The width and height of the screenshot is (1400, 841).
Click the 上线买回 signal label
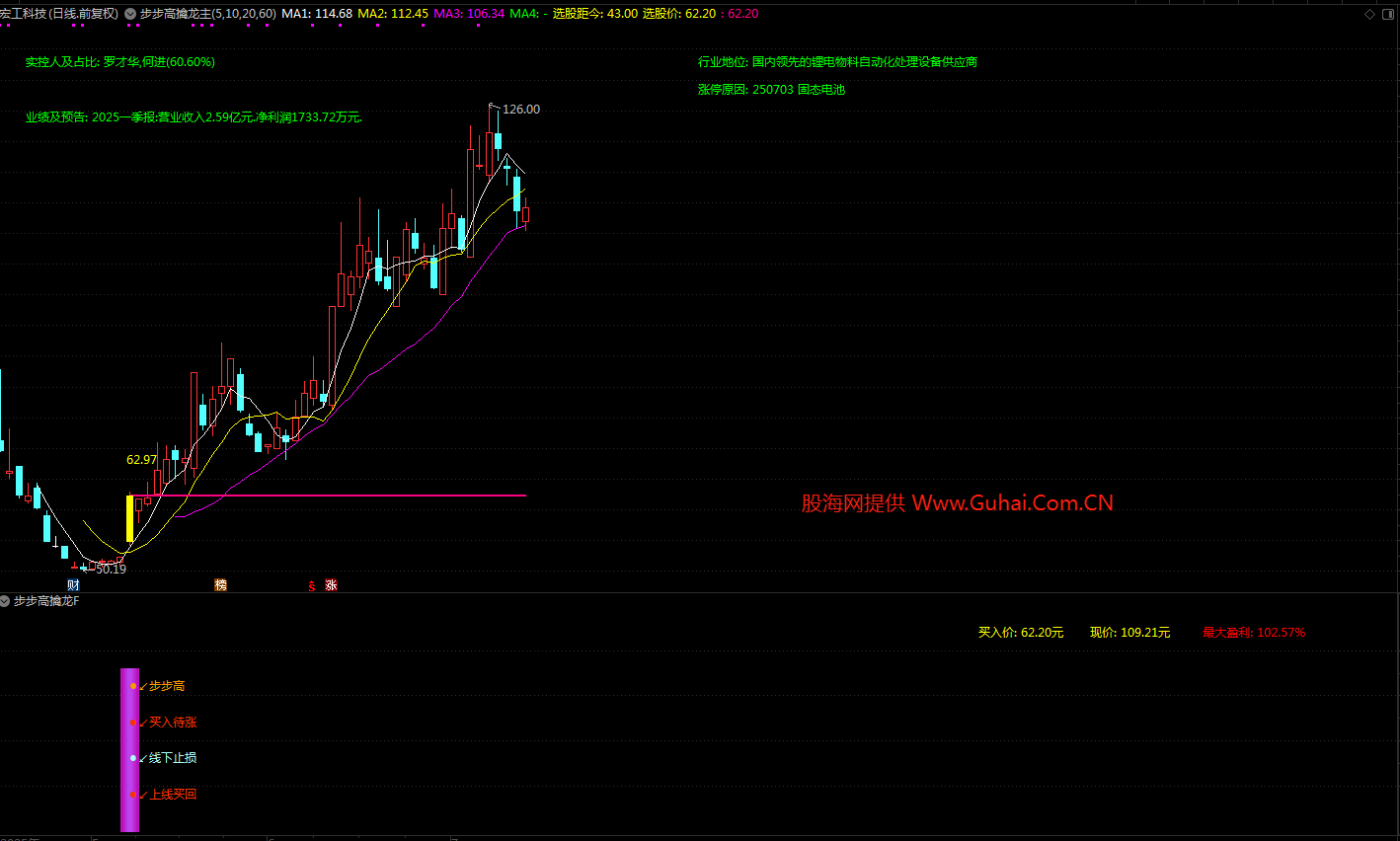[173, 795]
